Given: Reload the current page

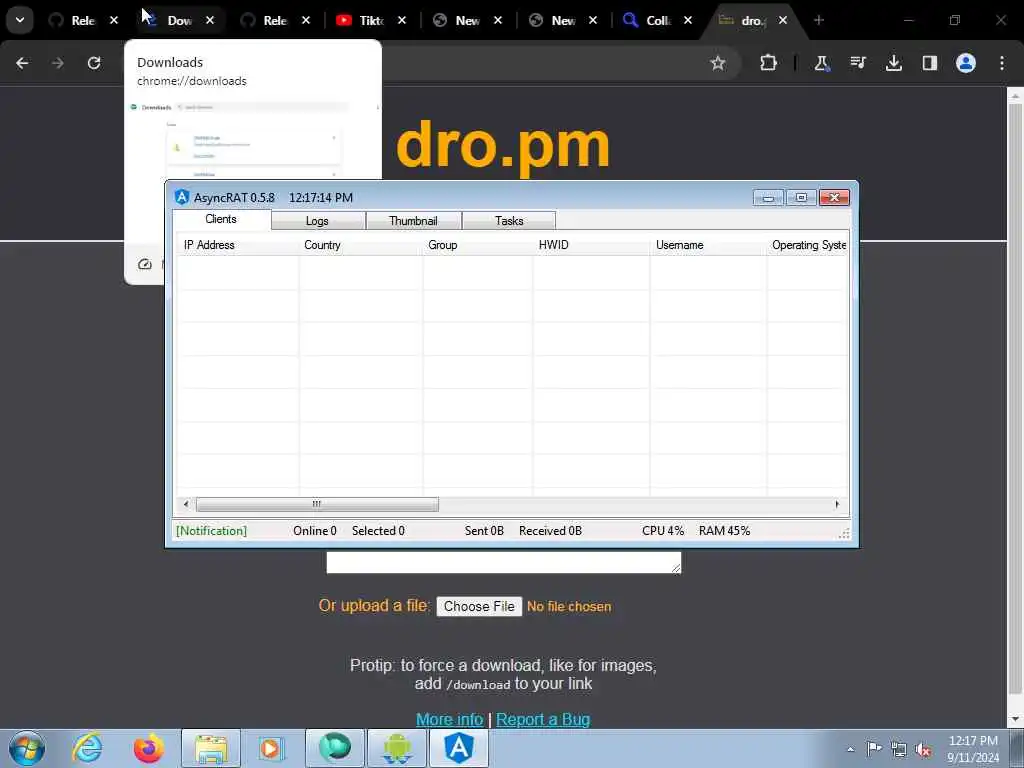Looking at the screenshot, I should pos(94,63).
